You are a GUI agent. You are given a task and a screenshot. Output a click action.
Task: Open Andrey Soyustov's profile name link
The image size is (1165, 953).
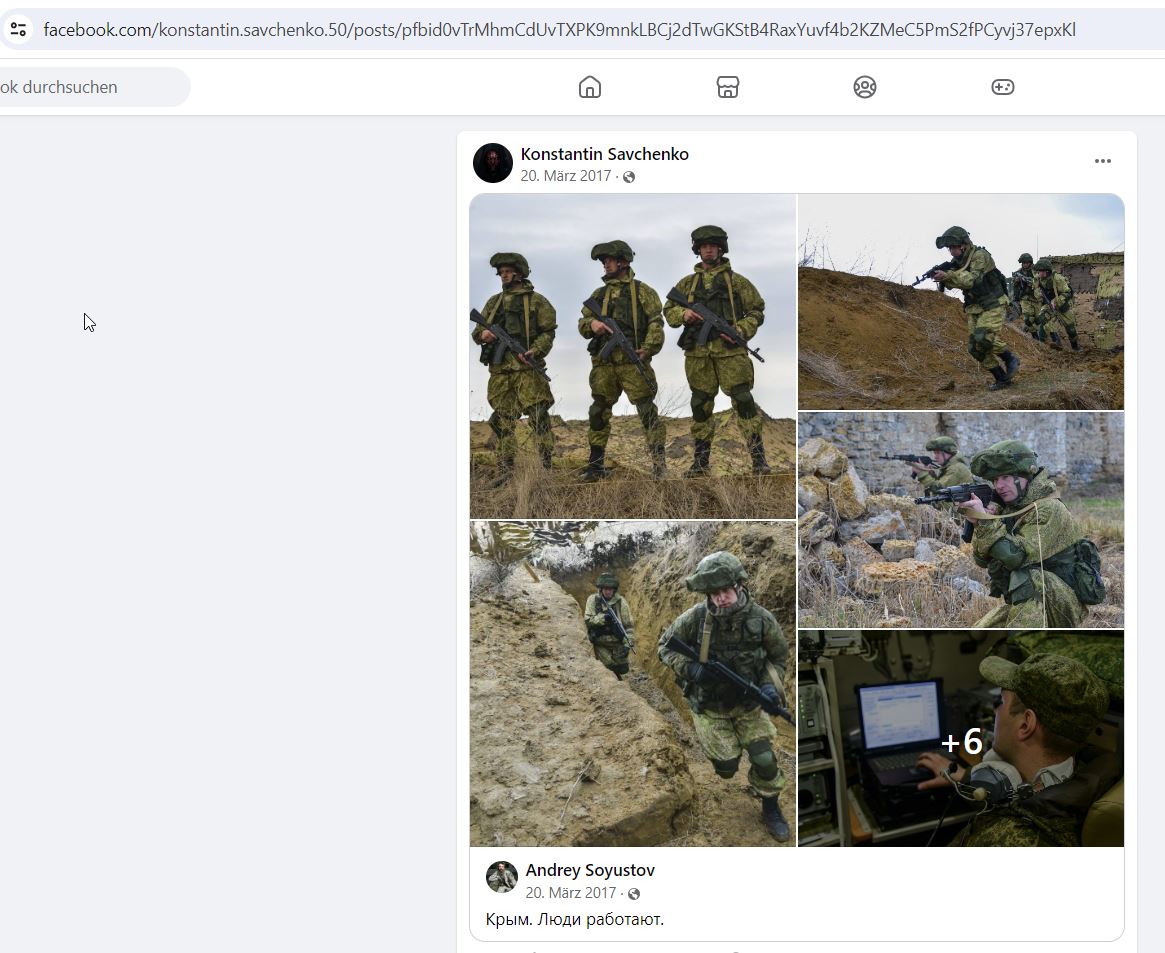(590, 870)
